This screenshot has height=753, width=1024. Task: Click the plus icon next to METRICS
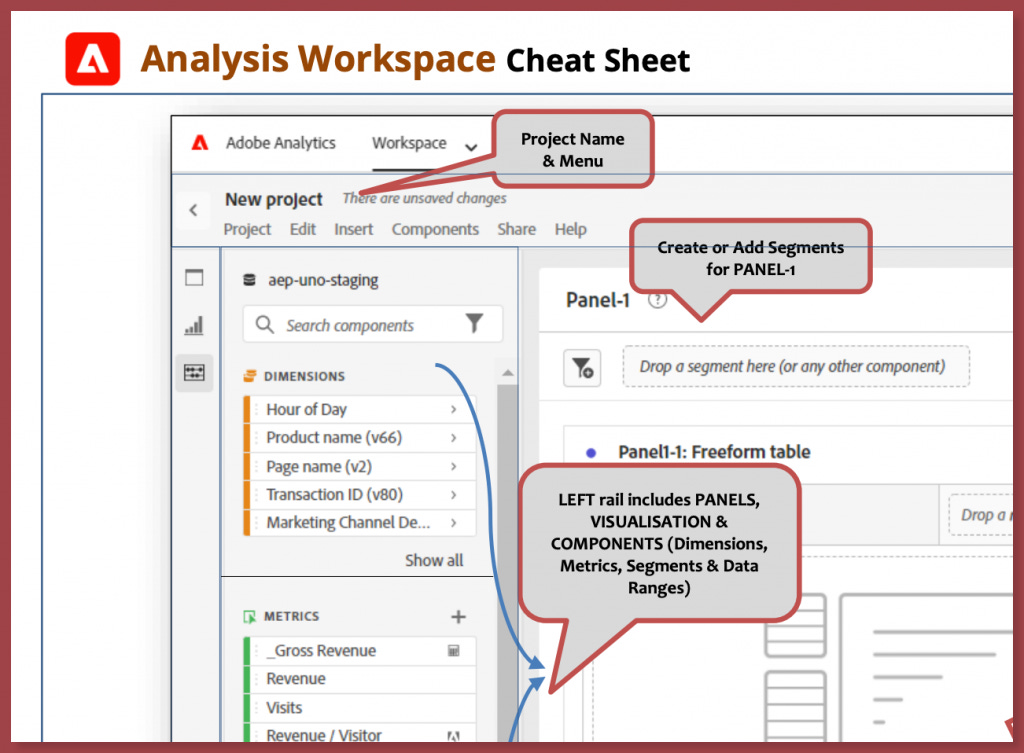[x=458, y=616]
